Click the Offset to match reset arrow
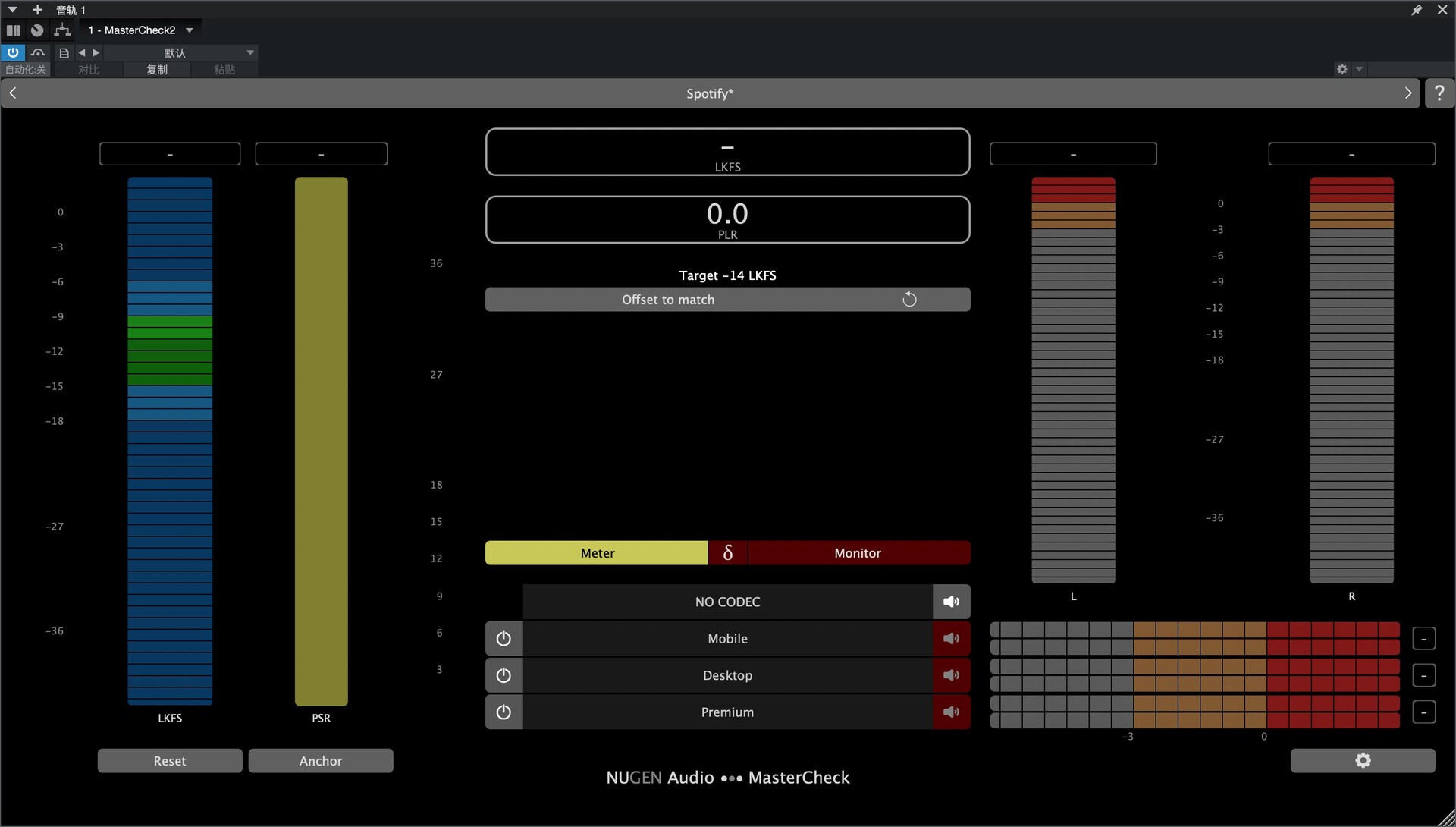The width and height of the screenshot is (1456, 827). coord(909,300)
